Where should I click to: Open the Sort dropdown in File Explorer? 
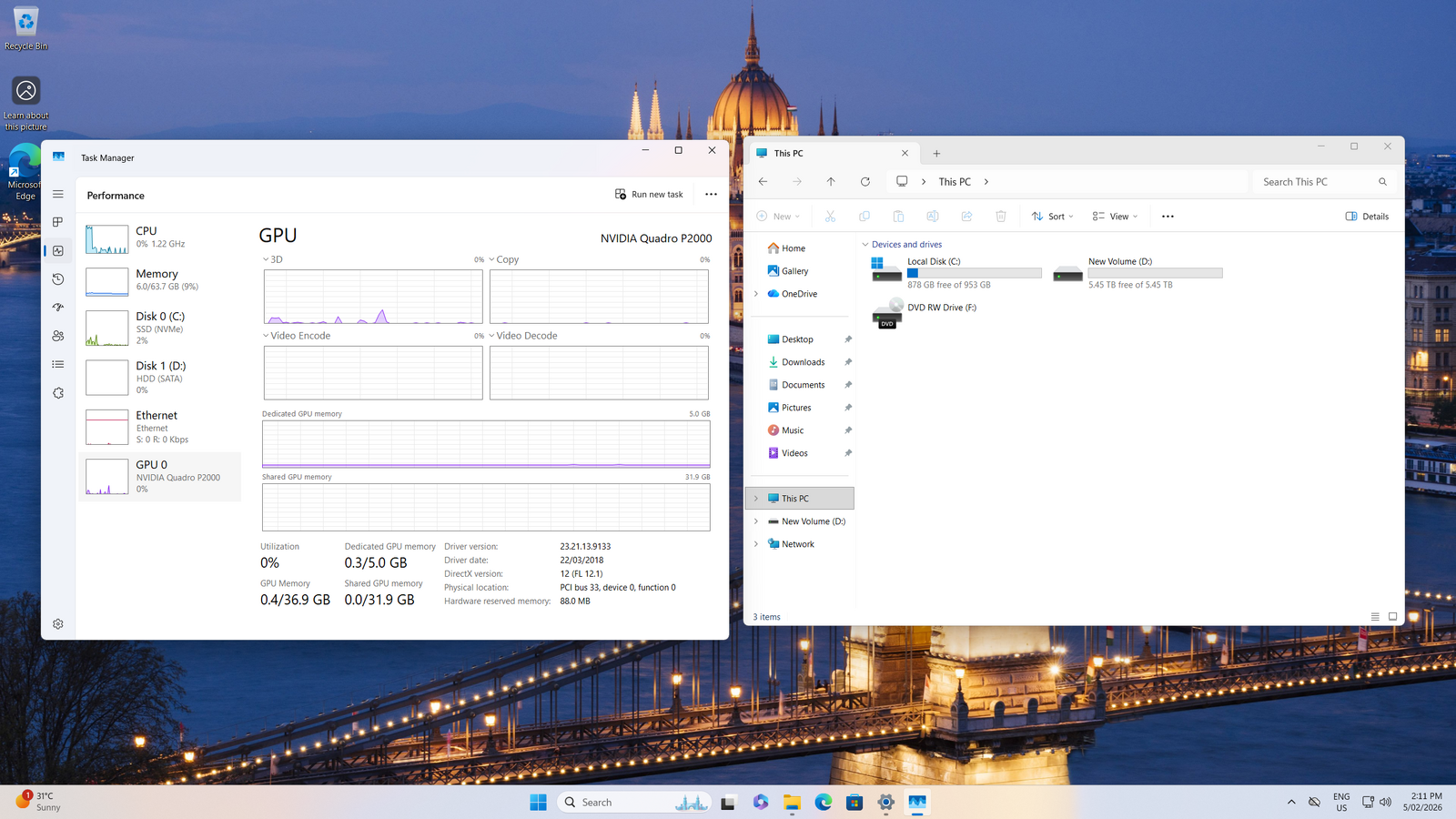point(1053,217)
